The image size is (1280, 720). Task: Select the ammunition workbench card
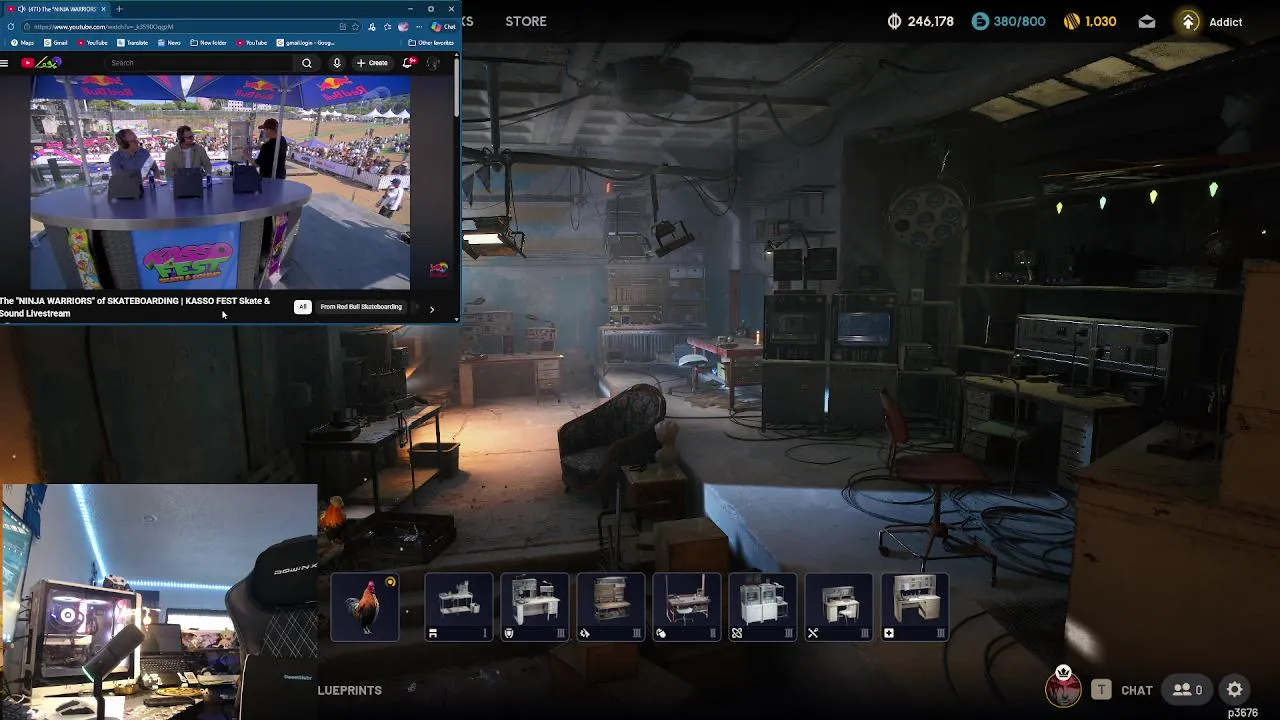(611, 607)
